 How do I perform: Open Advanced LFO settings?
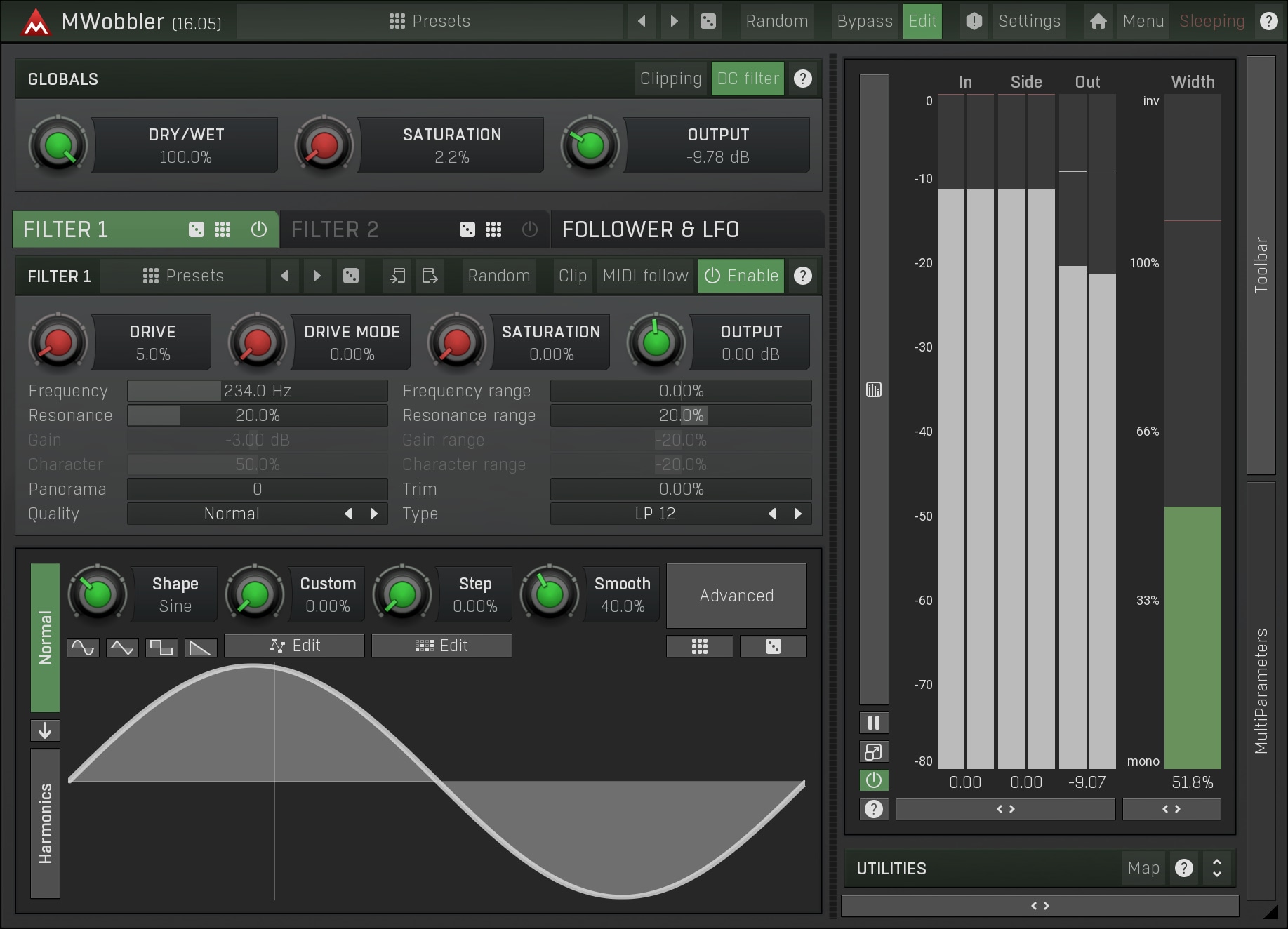(736, 595)
